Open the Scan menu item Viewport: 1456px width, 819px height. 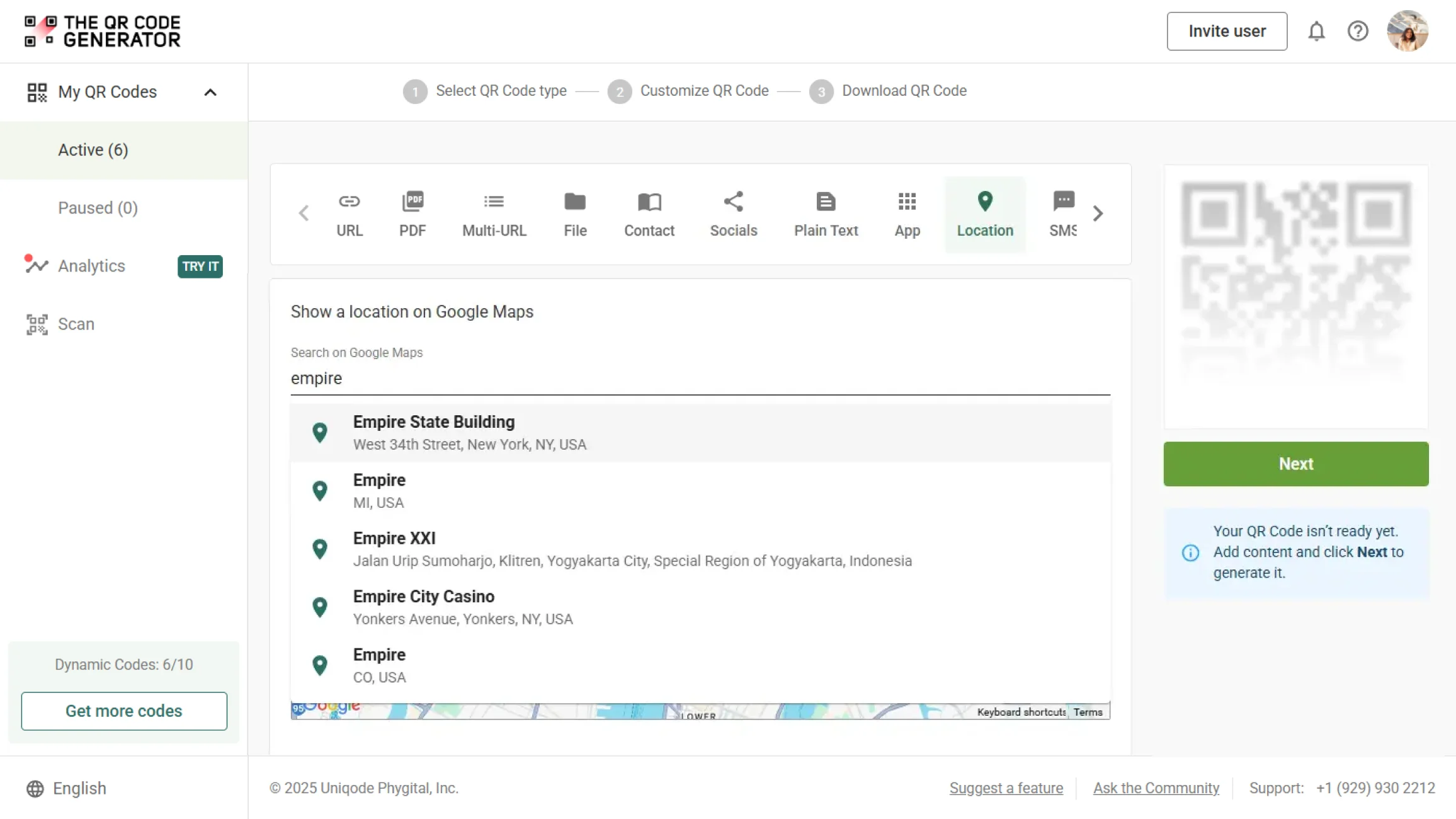[76, 324]
